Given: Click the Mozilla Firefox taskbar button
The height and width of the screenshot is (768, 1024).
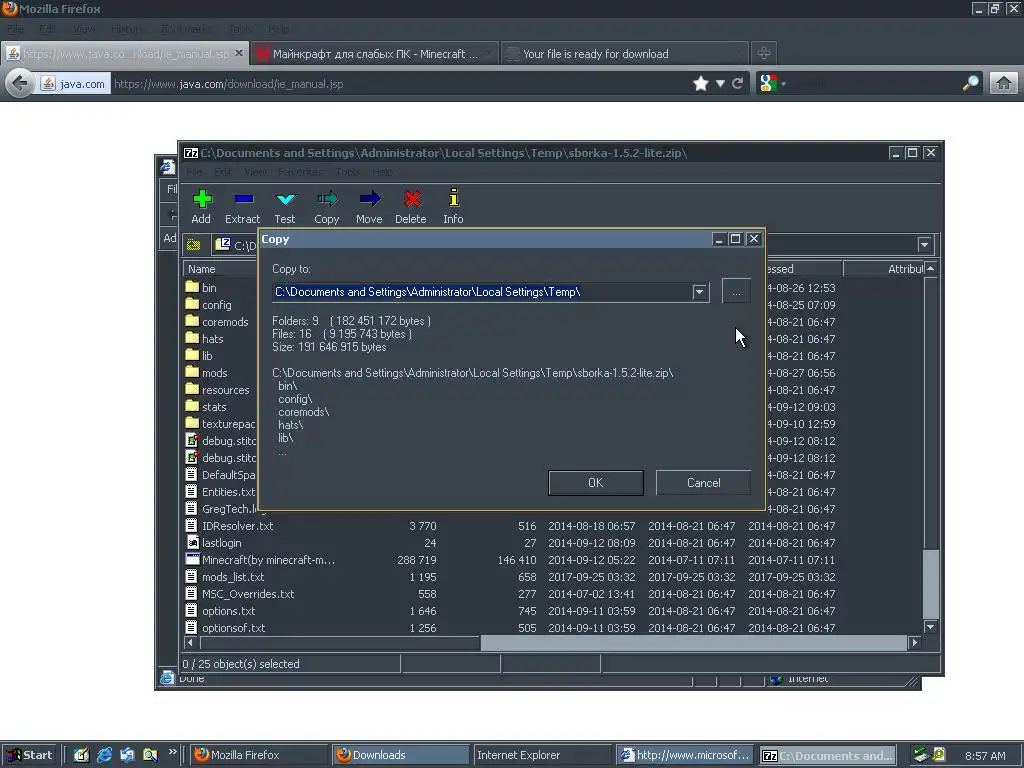Looking at the screenshot, I should [259, 755].
